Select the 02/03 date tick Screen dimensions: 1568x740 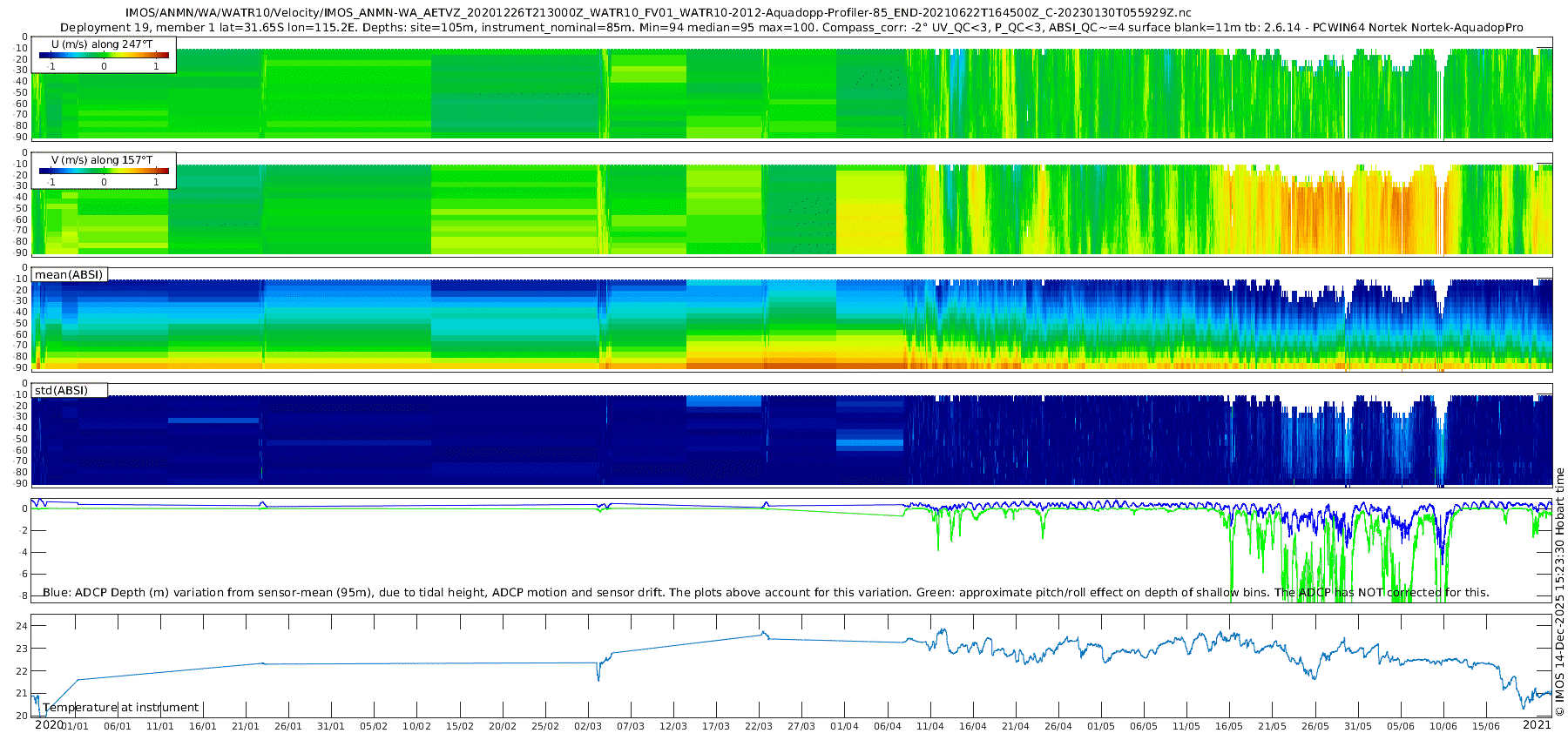pyautogui.click(x=588, y=726)
